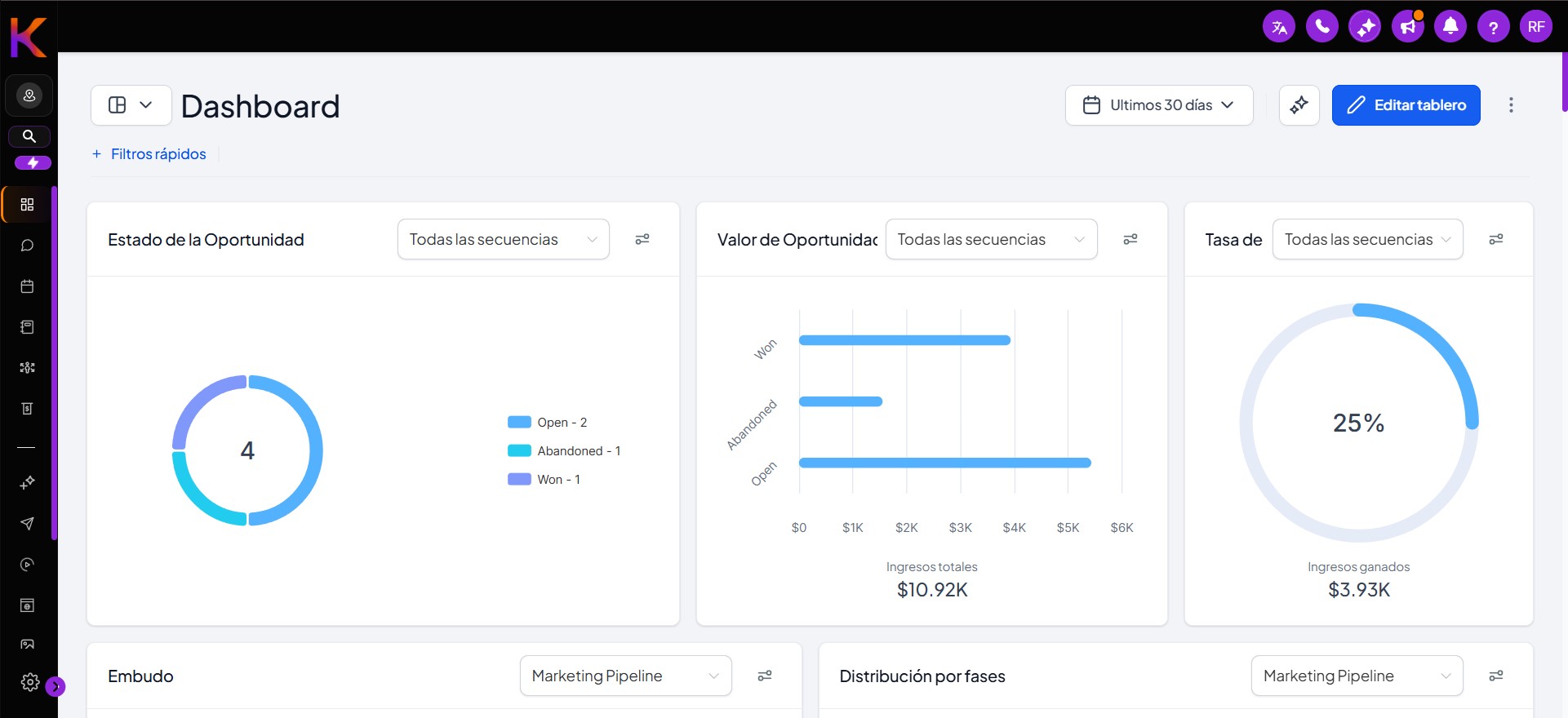Click the Editar tablero button
This screenshot has width=1568, height=718.
1406,105
